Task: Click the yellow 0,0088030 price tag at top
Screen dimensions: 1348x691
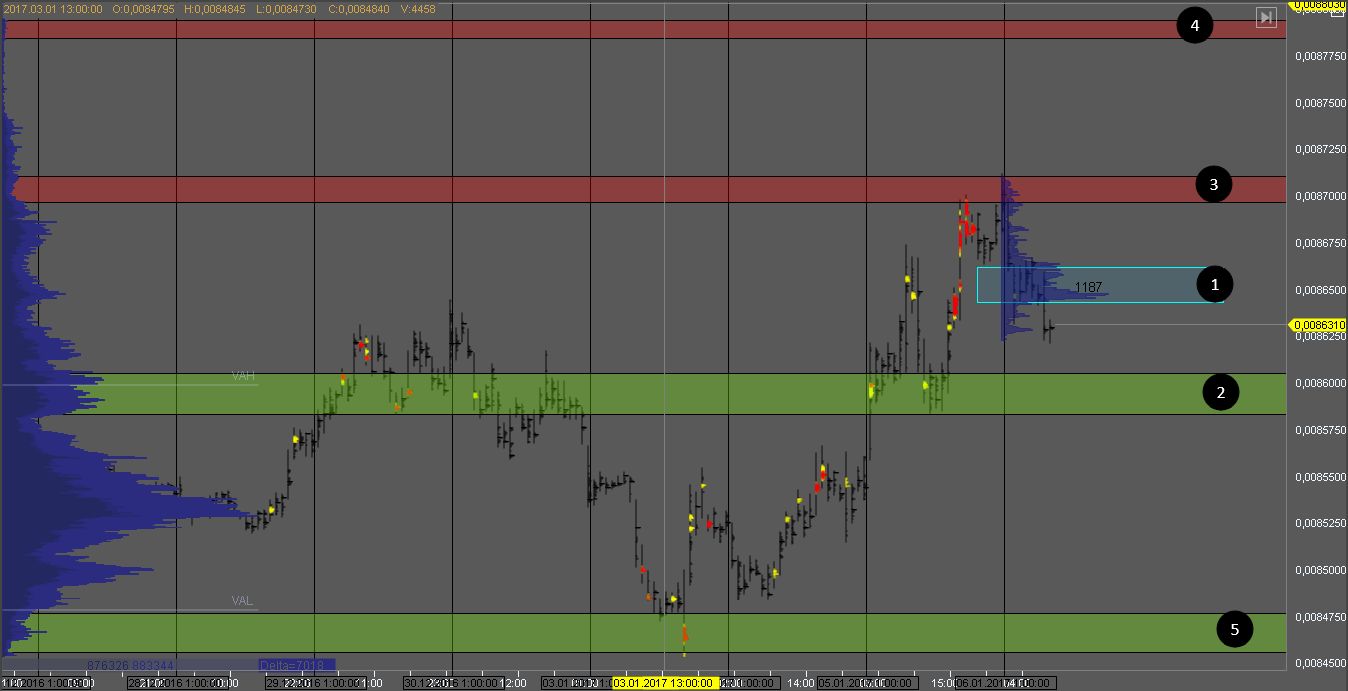Action: (x=1318, y=5)
